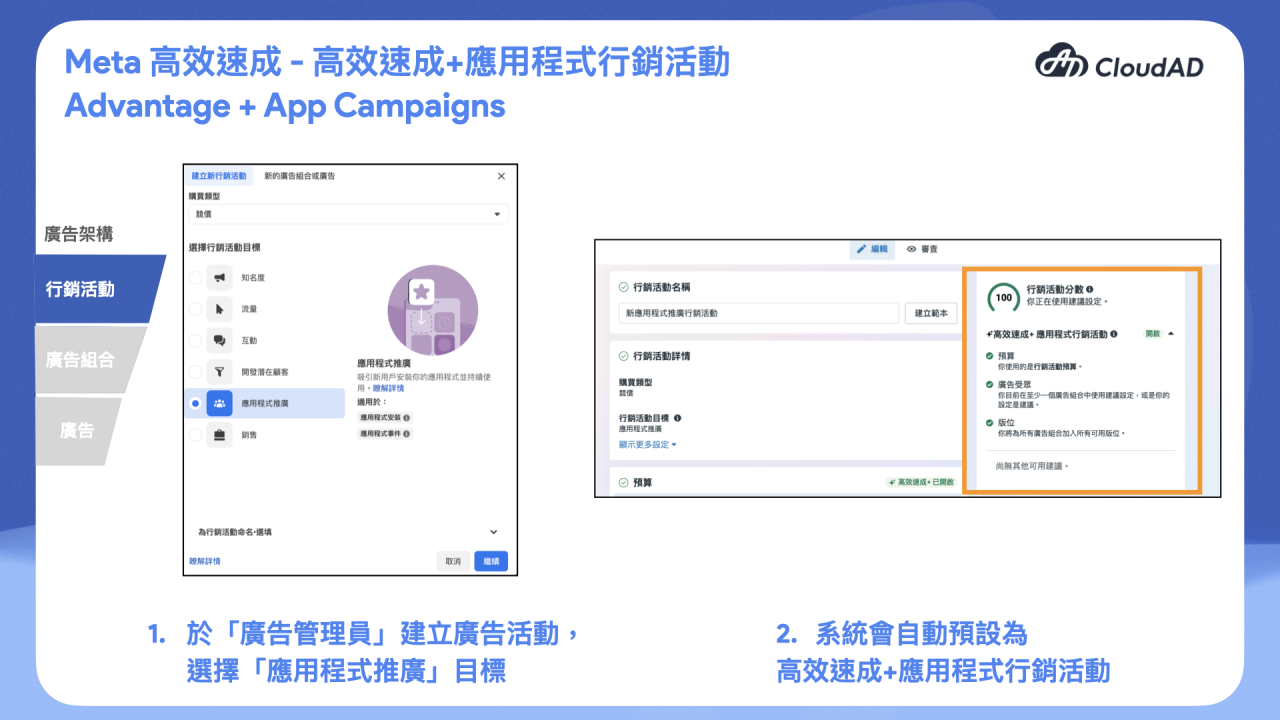Viewport: 1280px width, 720px height.
Task: Click the 開啟 status badge
Action: [1152, 334]
